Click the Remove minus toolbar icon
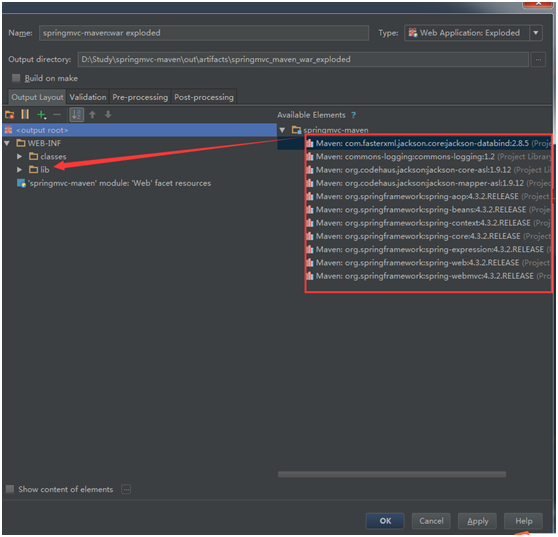The image size is (558, 537). pyautogui.click(x=57, y=115)
